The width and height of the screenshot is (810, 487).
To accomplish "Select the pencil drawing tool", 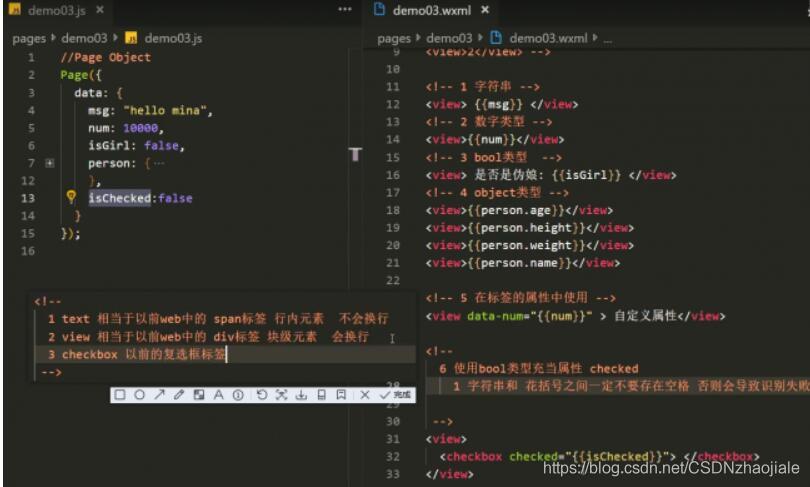I will pos(179,395).
